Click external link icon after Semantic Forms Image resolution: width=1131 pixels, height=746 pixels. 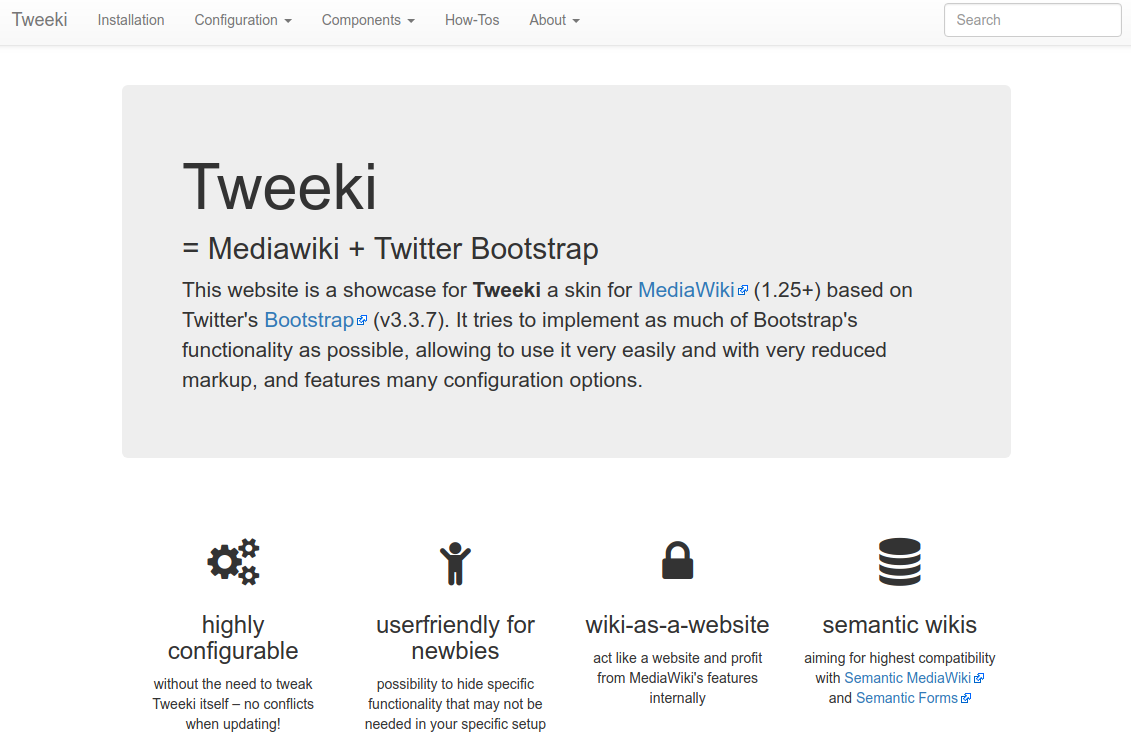pyautogui.click(x=966, y=698)
